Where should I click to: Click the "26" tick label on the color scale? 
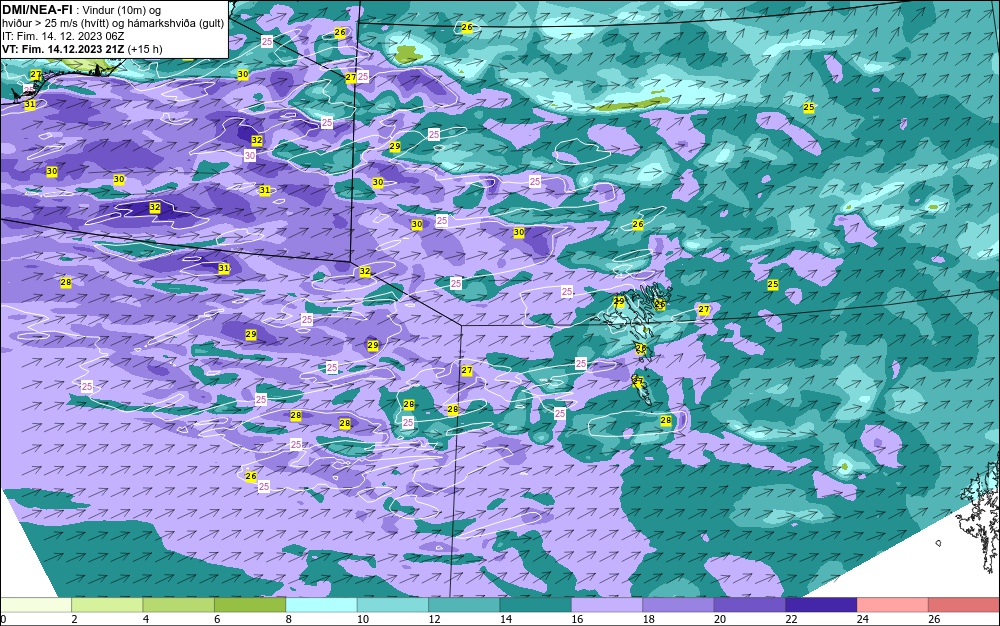[934, 619]
